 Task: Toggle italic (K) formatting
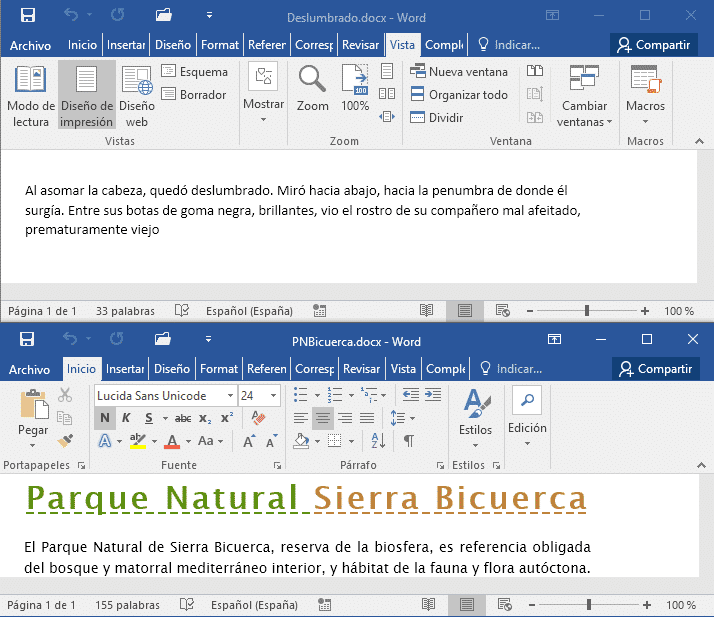tap(127, 418)
